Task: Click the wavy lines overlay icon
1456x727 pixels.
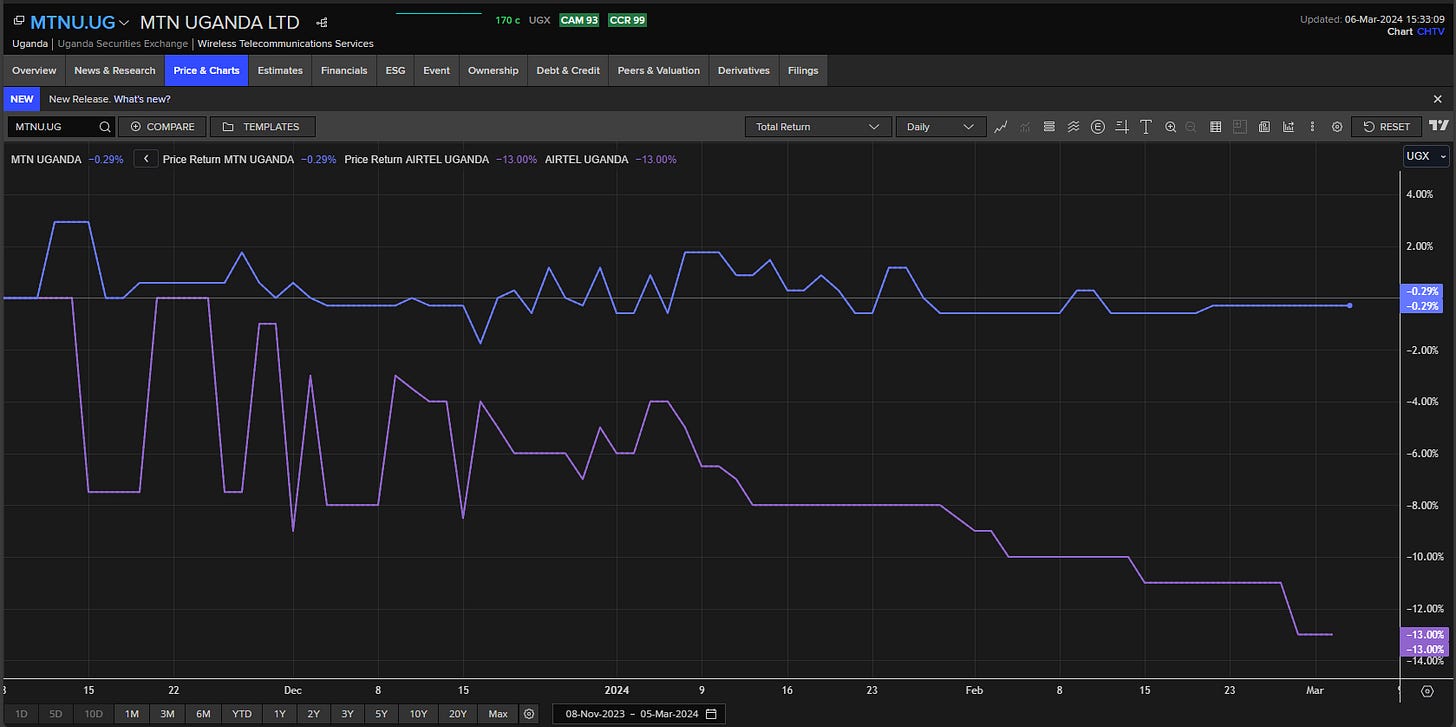Action: pyautogui.click(x=1073, y=127)
